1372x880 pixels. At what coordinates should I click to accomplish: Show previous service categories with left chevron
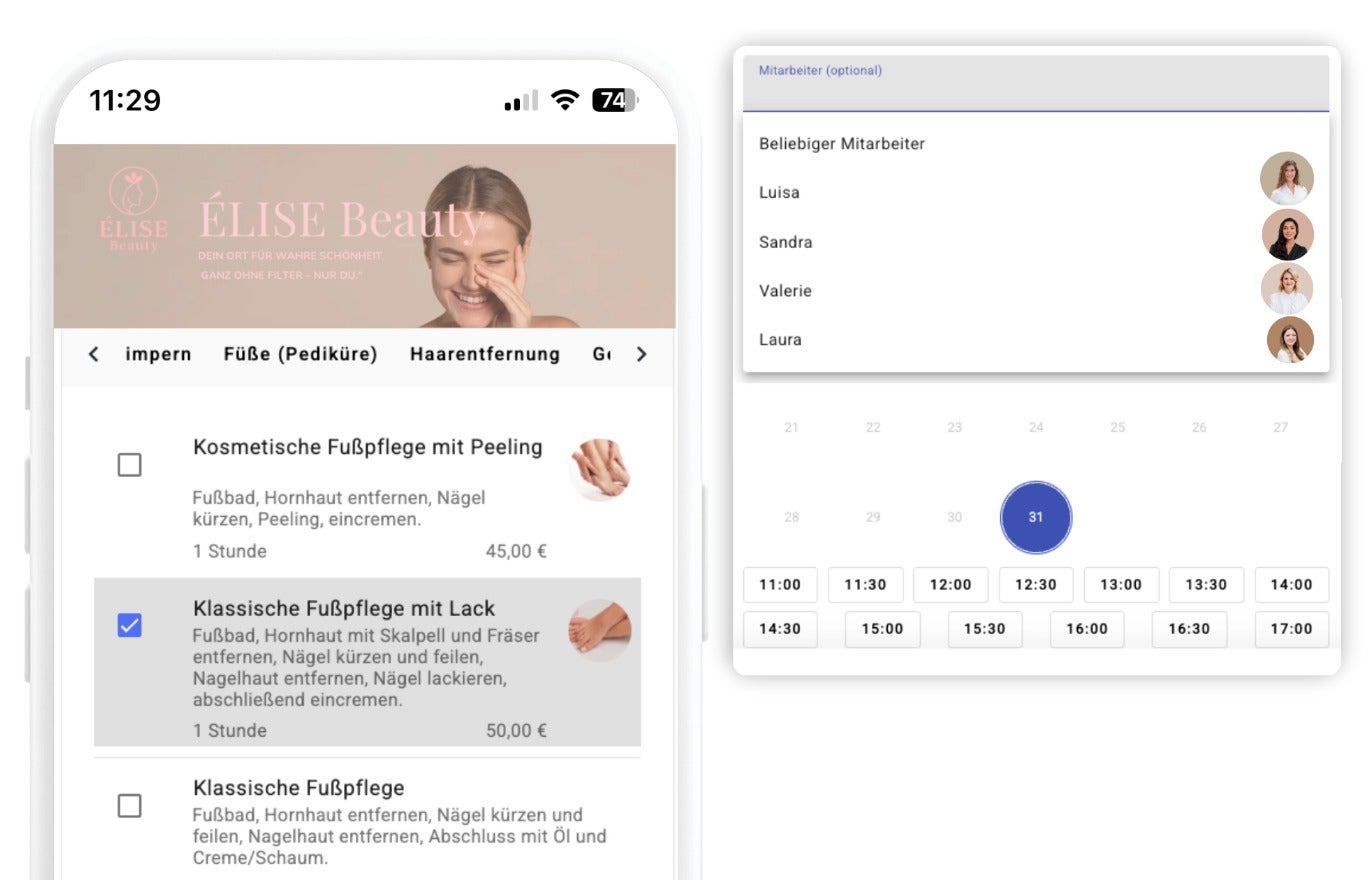pos(93,354)
